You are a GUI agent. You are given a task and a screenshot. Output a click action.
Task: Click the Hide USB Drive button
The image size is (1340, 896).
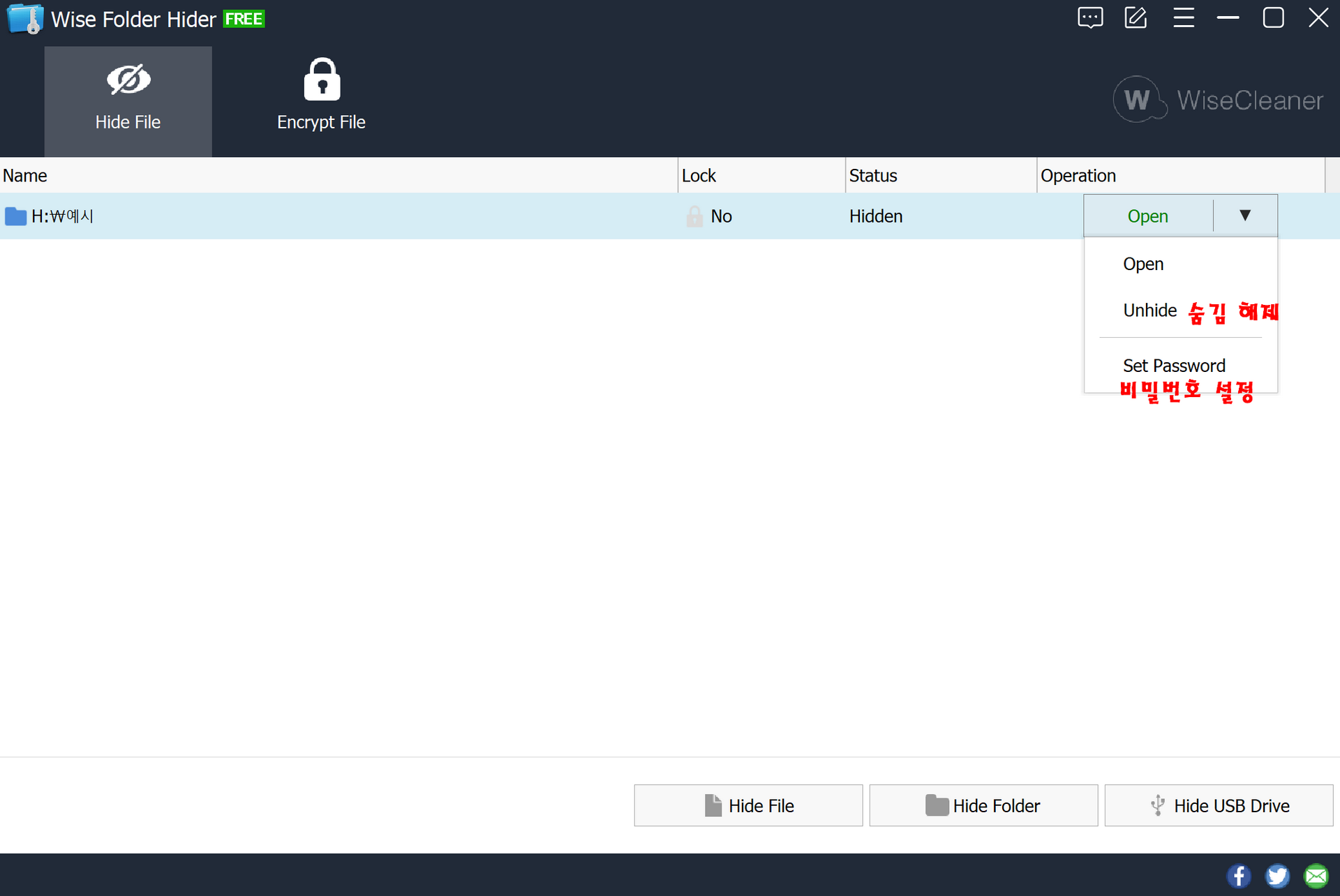click(x=1219, y=806)
